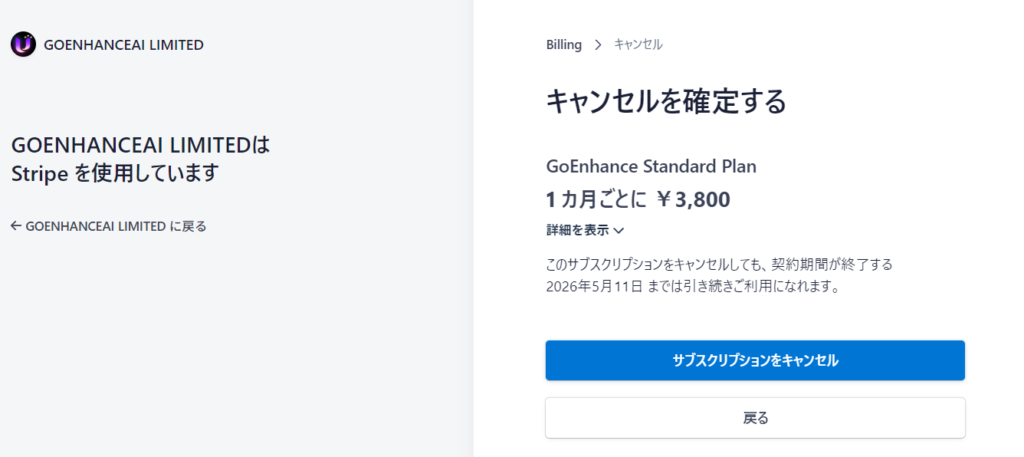Click the GoEnhance purple logo icon
The height and width of the screenshot is (457, 1024).
23,44
